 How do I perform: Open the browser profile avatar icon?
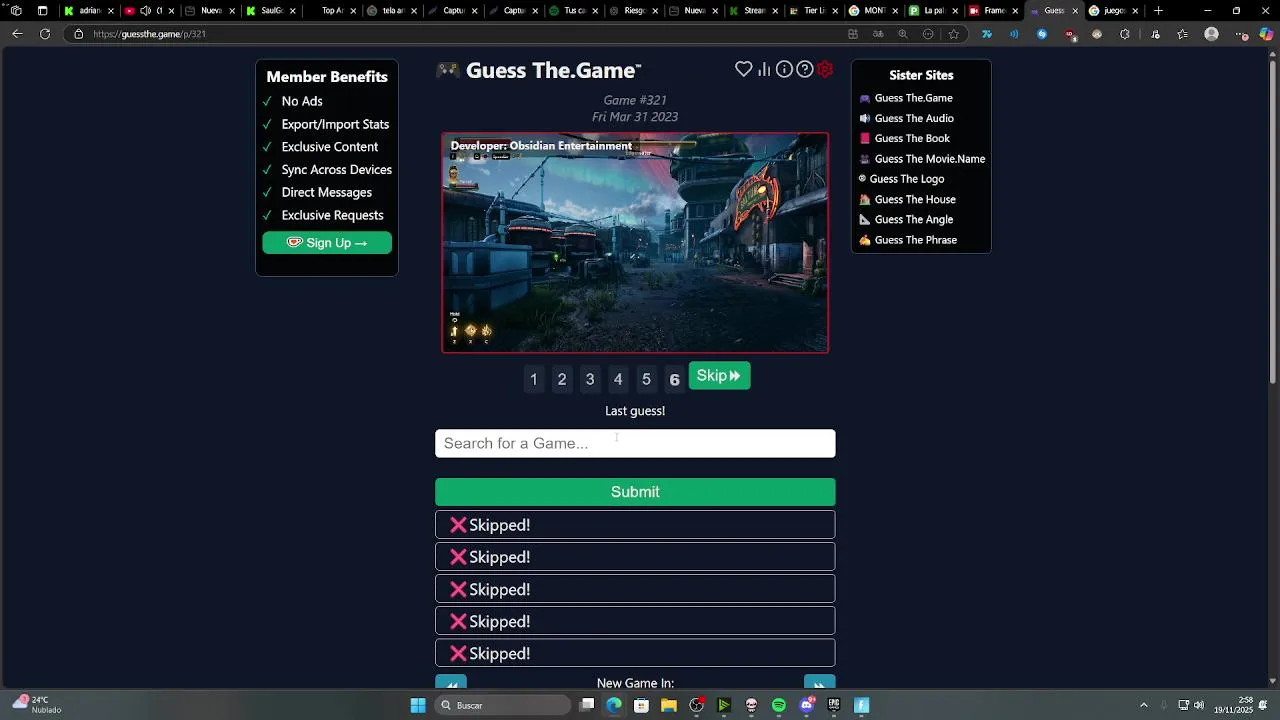point(1212,34)
